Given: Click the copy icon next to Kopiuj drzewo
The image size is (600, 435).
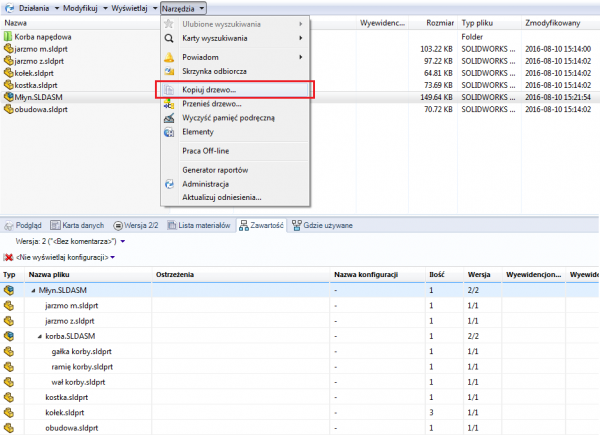Looking at the screenshot, I should point(169,90).
